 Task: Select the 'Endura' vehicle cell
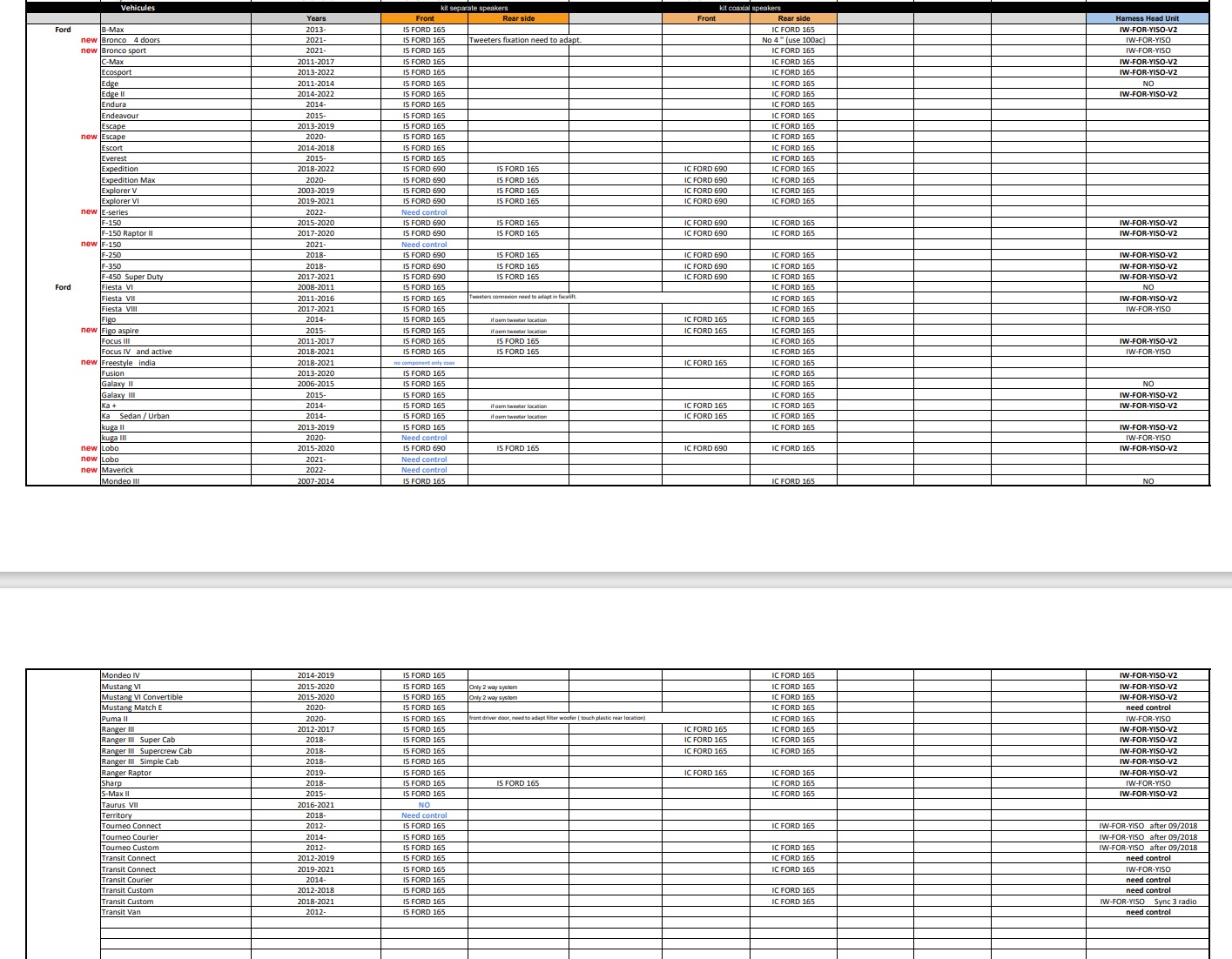point(176,104)
